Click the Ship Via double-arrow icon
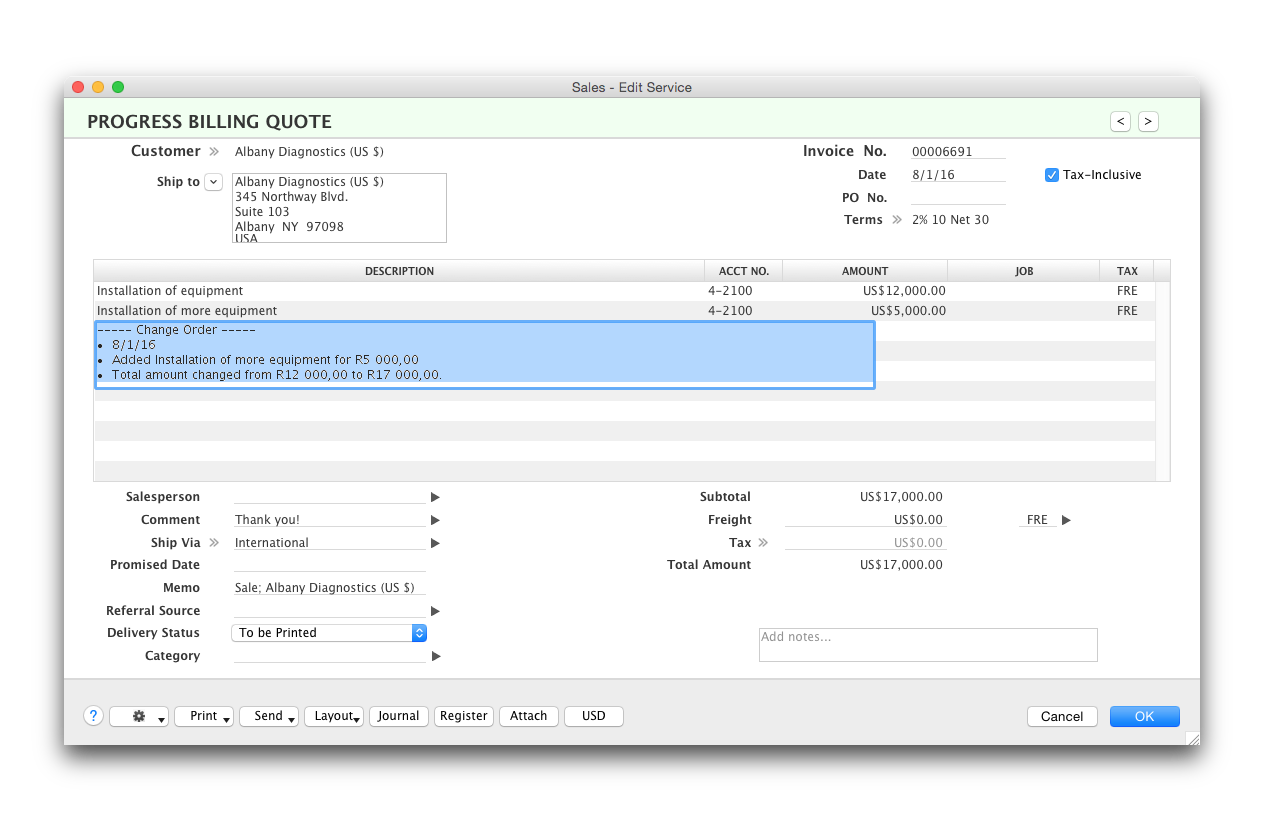 tap(213, 543)
